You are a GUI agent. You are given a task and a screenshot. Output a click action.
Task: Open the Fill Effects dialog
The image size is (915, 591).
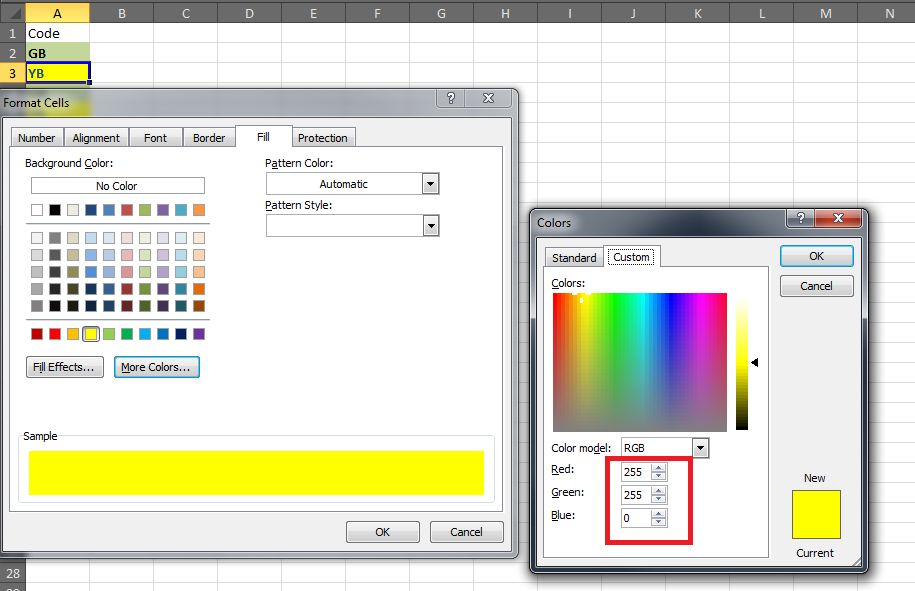tap(64, 367)
